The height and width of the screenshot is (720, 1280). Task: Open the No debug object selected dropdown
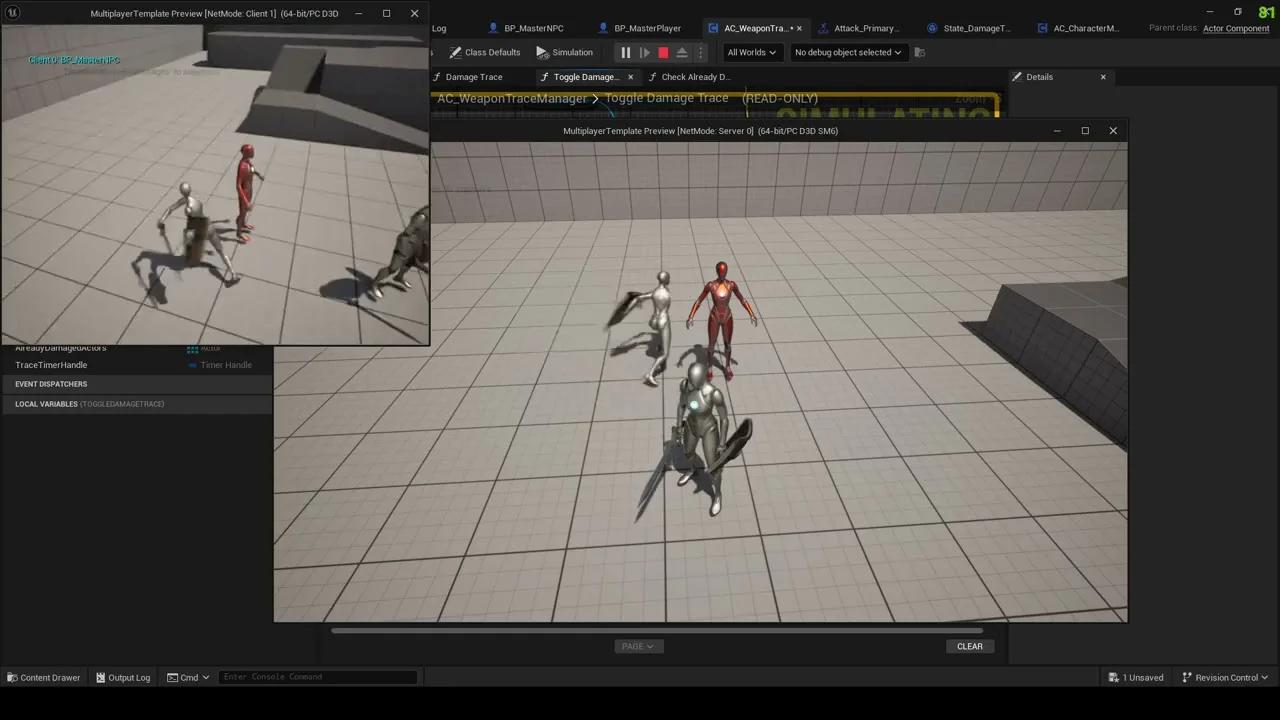(x=846, y=52)
